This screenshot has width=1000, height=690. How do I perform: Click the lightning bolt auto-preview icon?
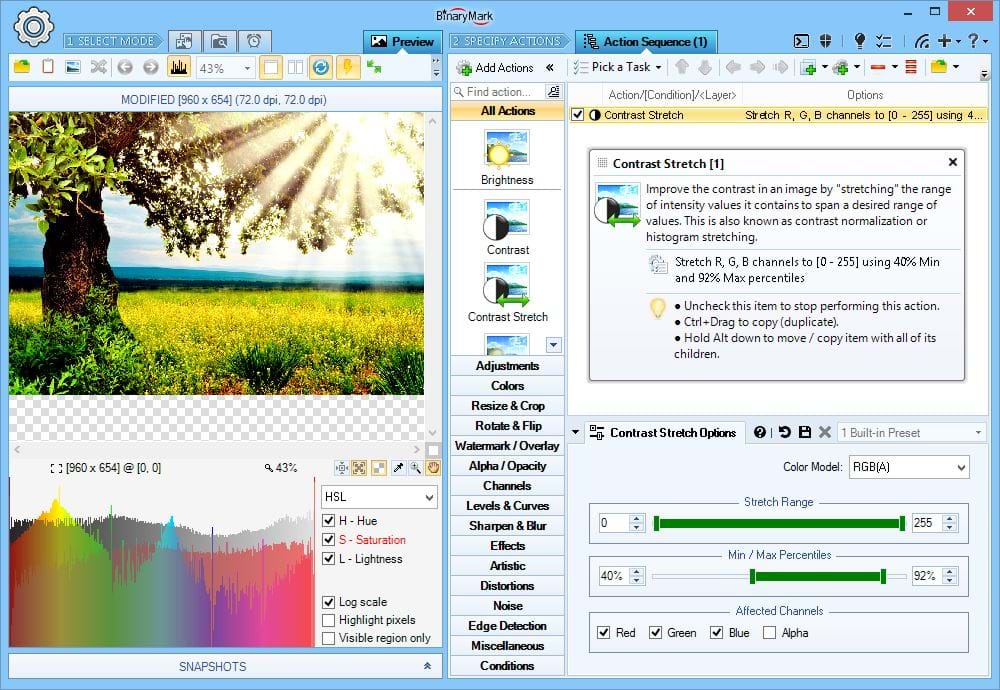(x=347, y=68)
